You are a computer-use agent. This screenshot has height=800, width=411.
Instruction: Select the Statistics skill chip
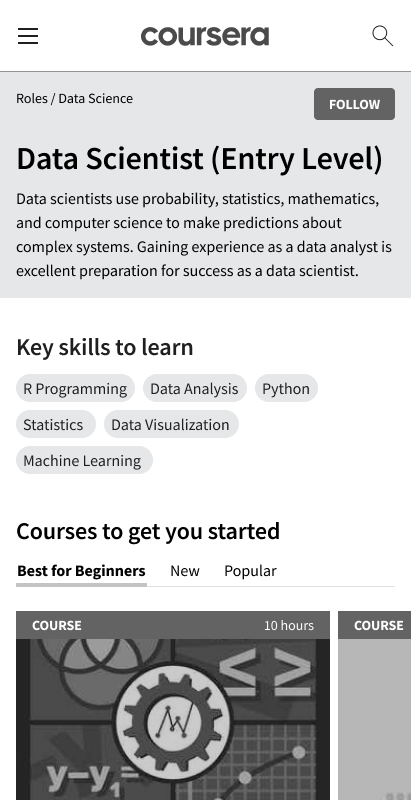click(56, 424)
